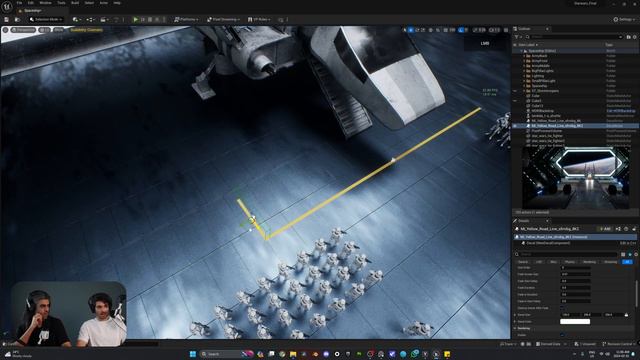Click the Type column header

pos(609,44)
